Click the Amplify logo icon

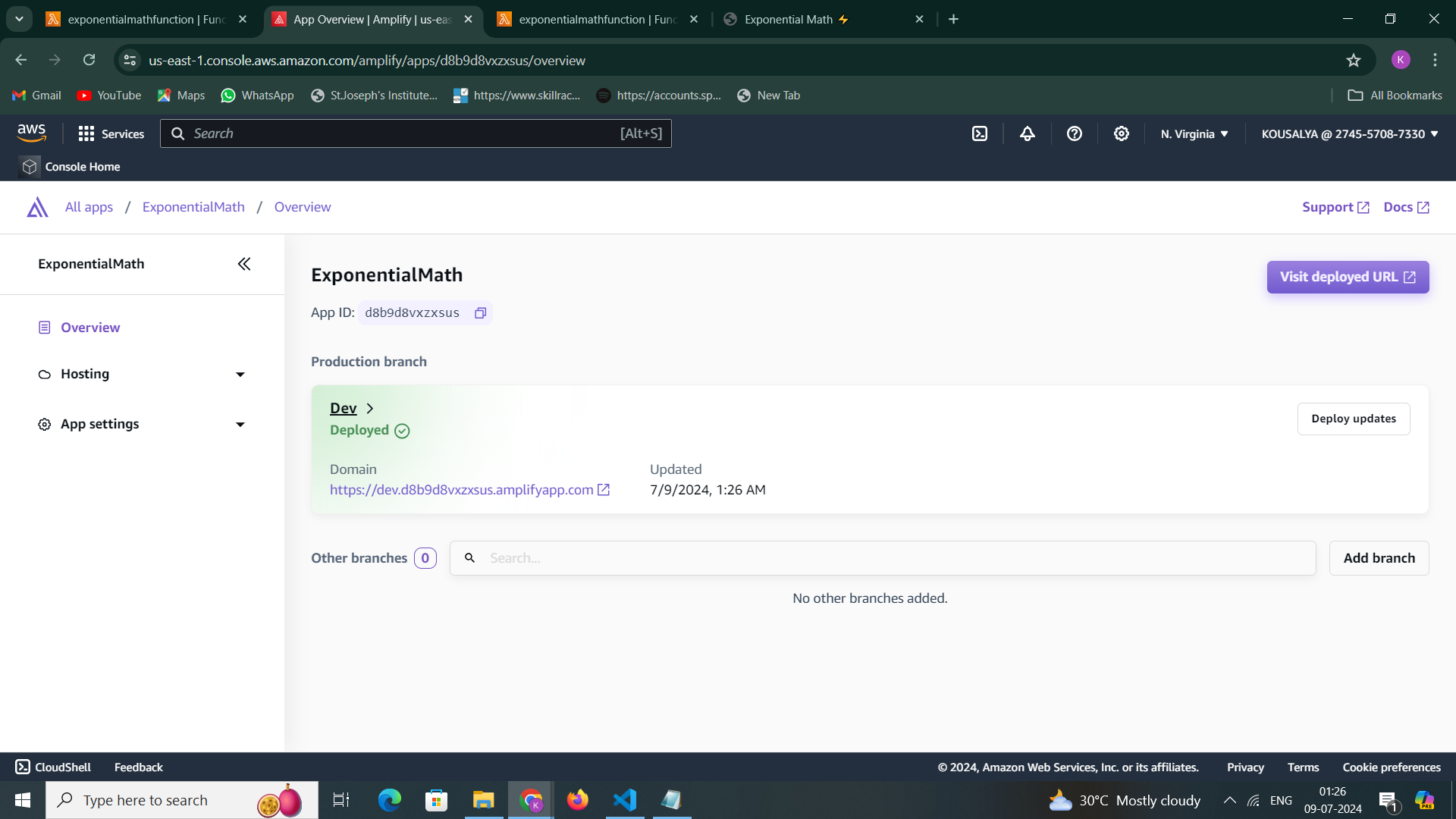click(x=37, y=207)
